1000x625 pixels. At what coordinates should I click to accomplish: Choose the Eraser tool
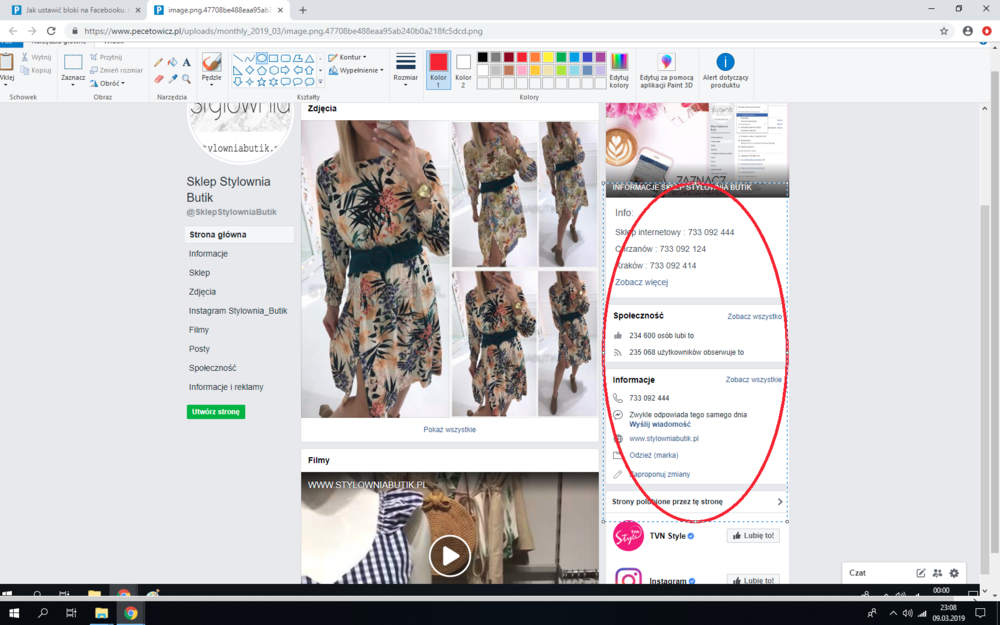[x=158, y=79]
